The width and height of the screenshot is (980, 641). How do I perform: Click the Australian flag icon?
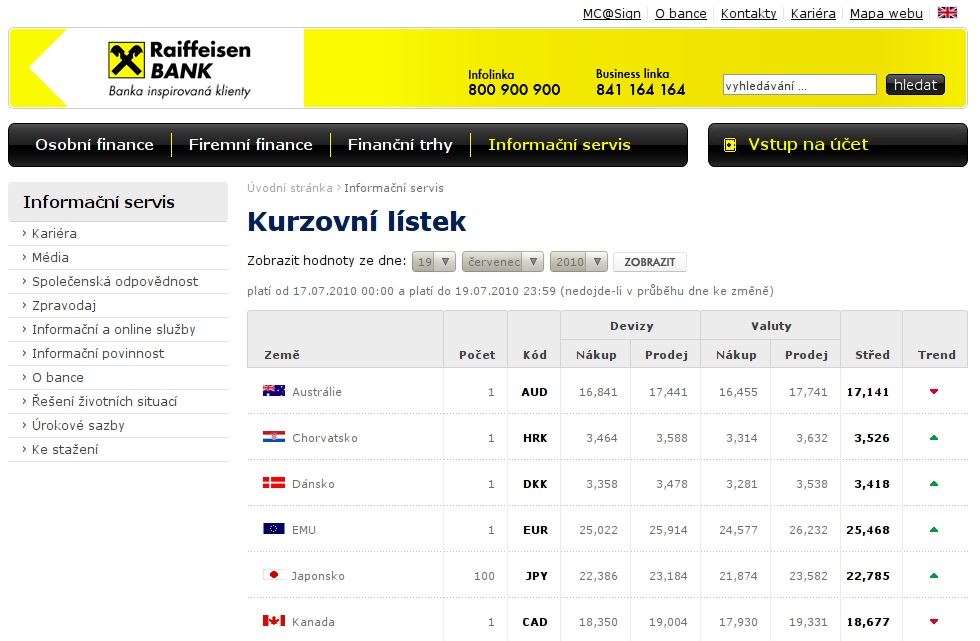click(273, 391)
